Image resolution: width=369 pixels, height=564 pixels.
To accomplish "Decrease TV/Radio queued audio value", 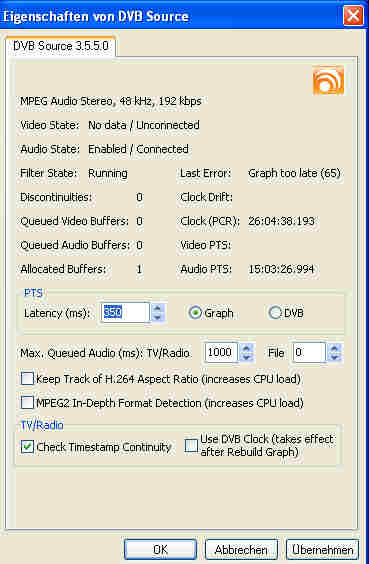I will pyautogui.click(x=246, y=357).
